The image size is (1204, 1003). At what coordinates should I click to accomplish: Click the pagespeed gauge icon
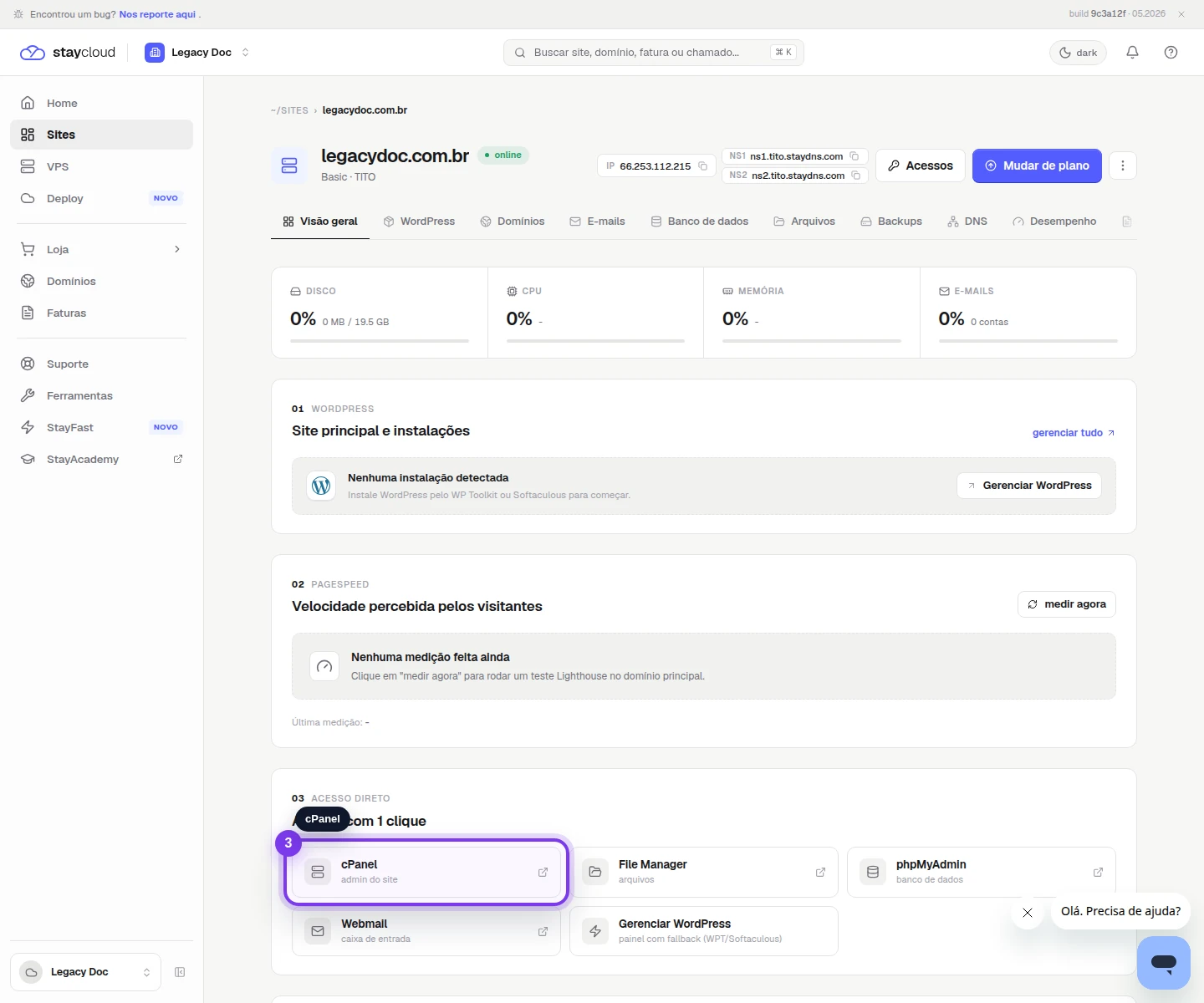(x=324, y=666)
